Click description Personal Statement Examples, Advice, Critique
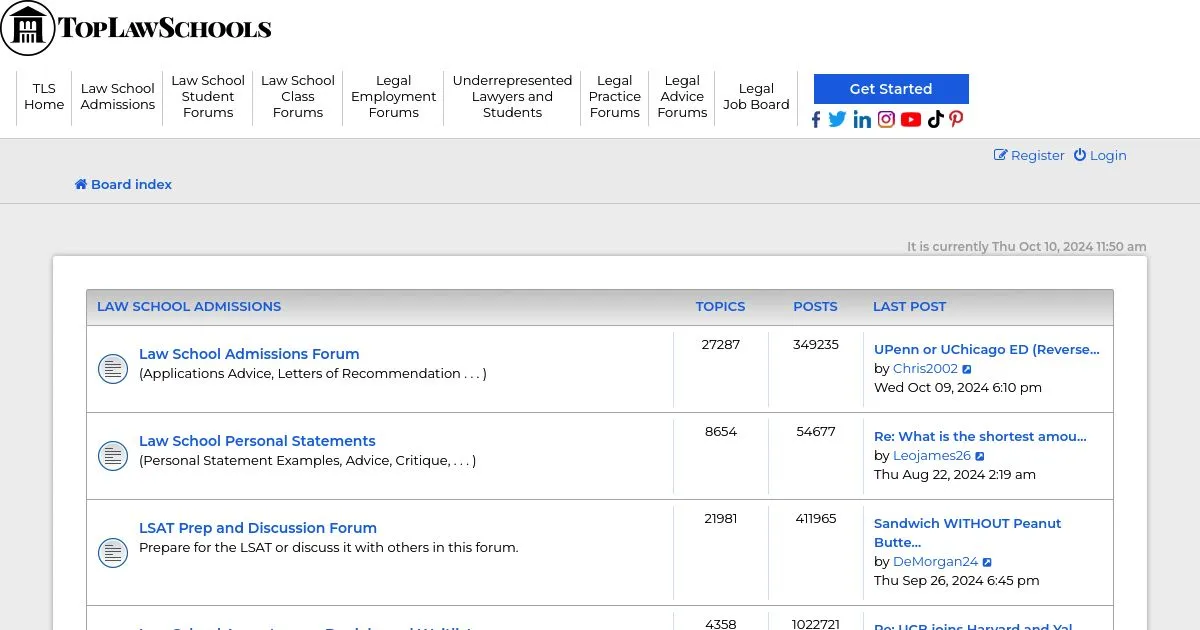 308,461
